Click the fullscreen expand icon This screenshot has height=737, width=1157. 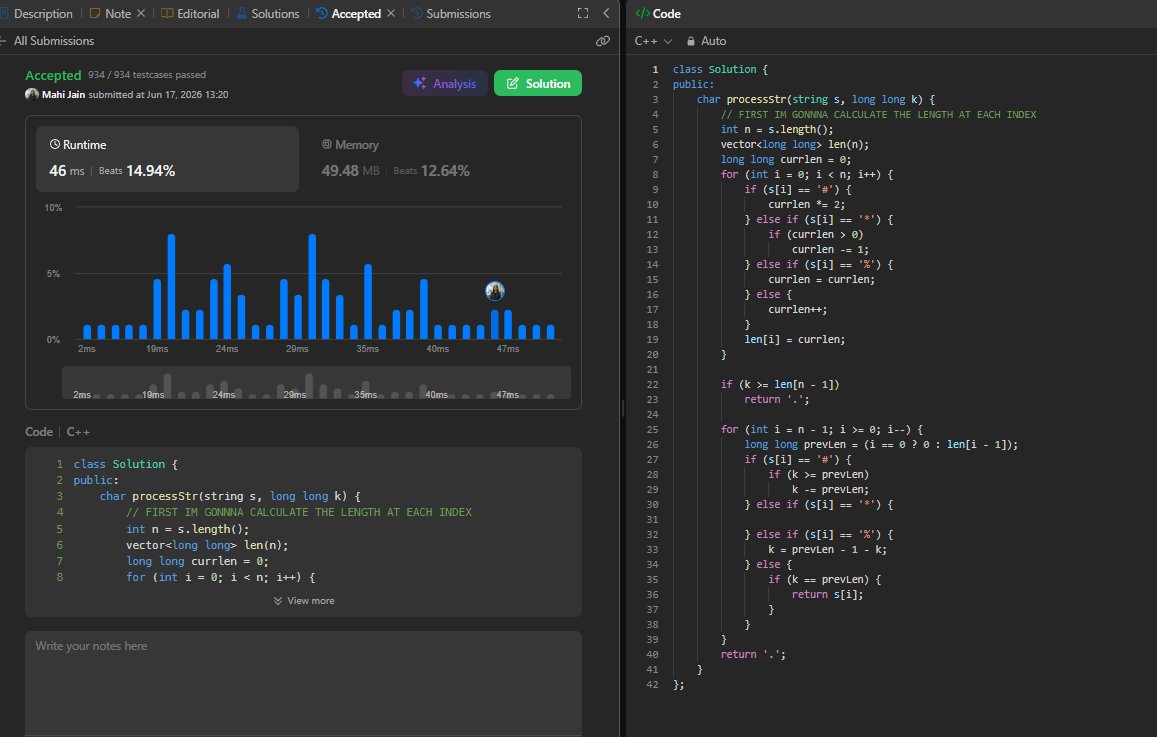tap(583, 13)
